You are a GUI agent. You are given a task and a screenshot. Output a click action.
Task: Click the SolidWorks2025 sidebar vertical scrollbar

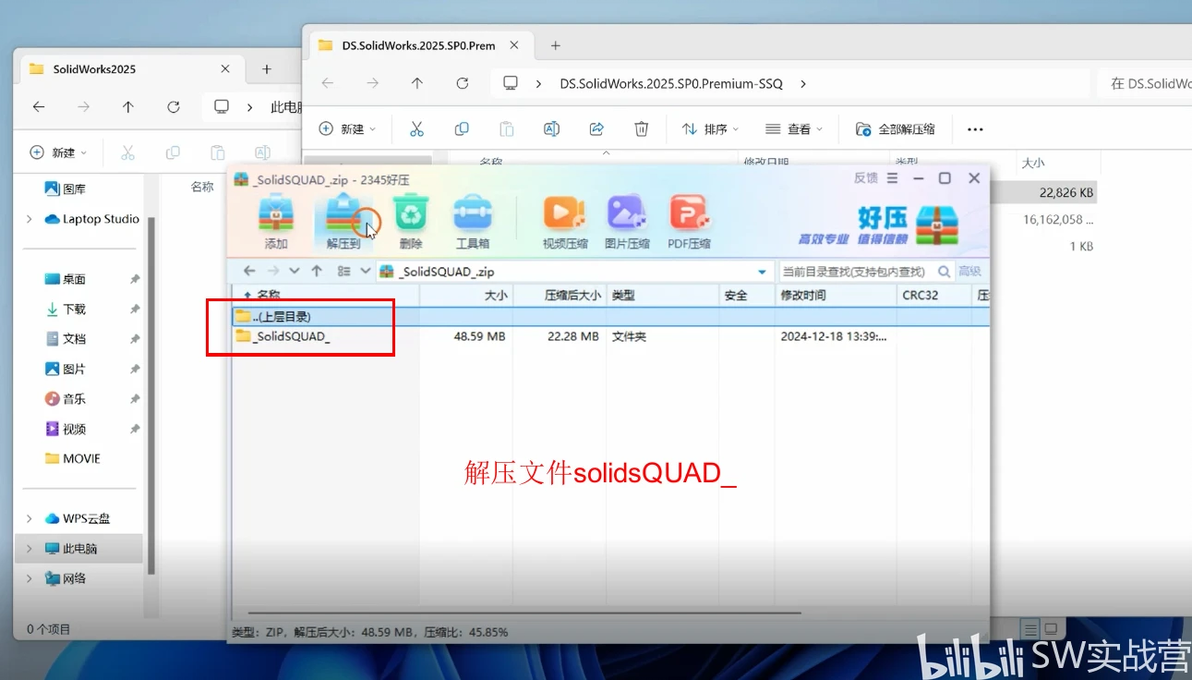point(151,396)
